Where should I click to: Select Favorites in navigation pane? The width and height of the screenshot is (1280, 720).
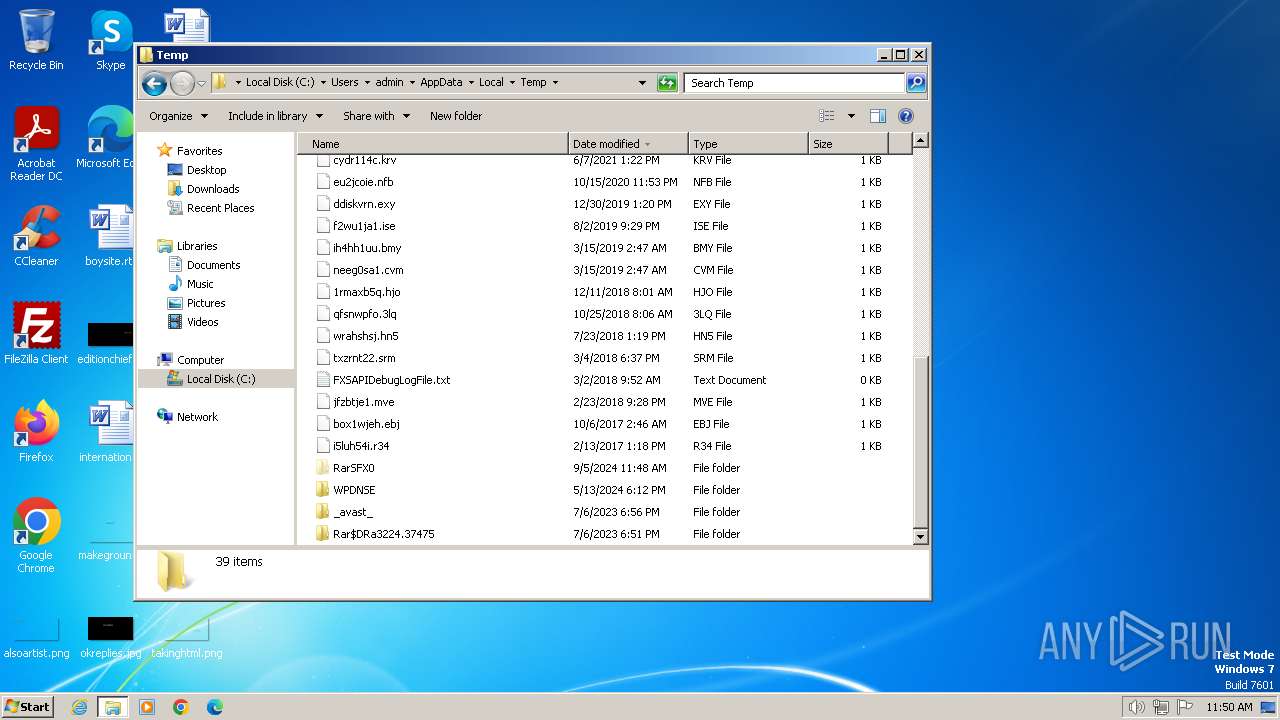tap(199, 151)
